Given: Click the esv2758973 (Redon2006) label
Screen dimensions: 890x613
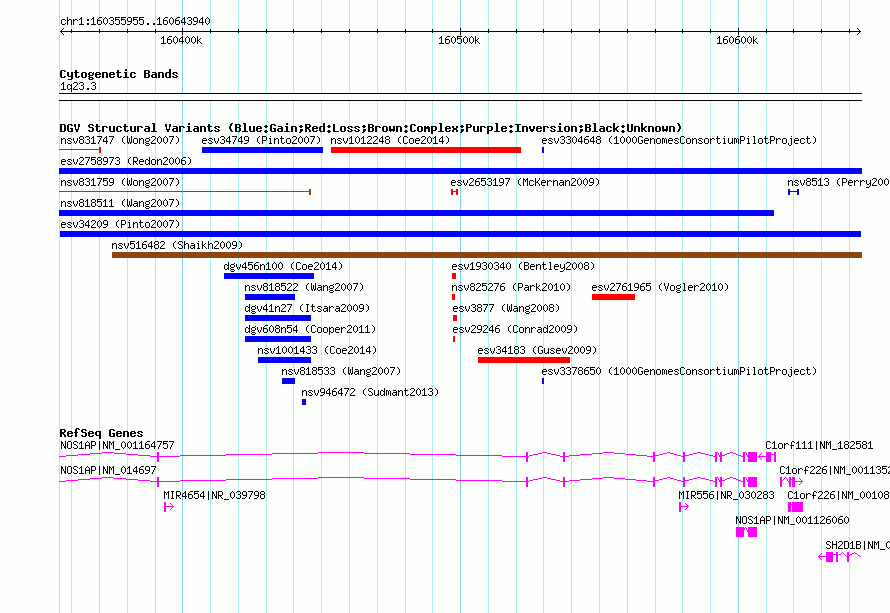Looking at the screenshot, I should [126, 161].
